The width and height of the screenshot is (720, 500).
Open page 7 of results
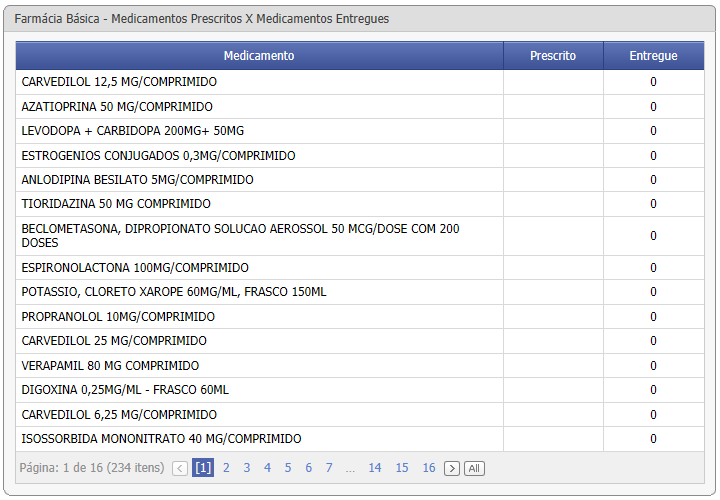329,468
